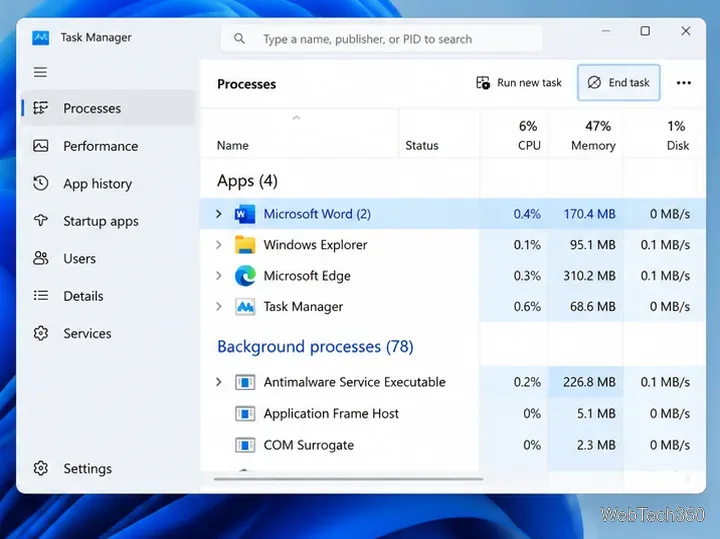Viewport: 720px width, 539px height.
Task: Expand the Microsoft Word process group
Action: pos(219,214)
